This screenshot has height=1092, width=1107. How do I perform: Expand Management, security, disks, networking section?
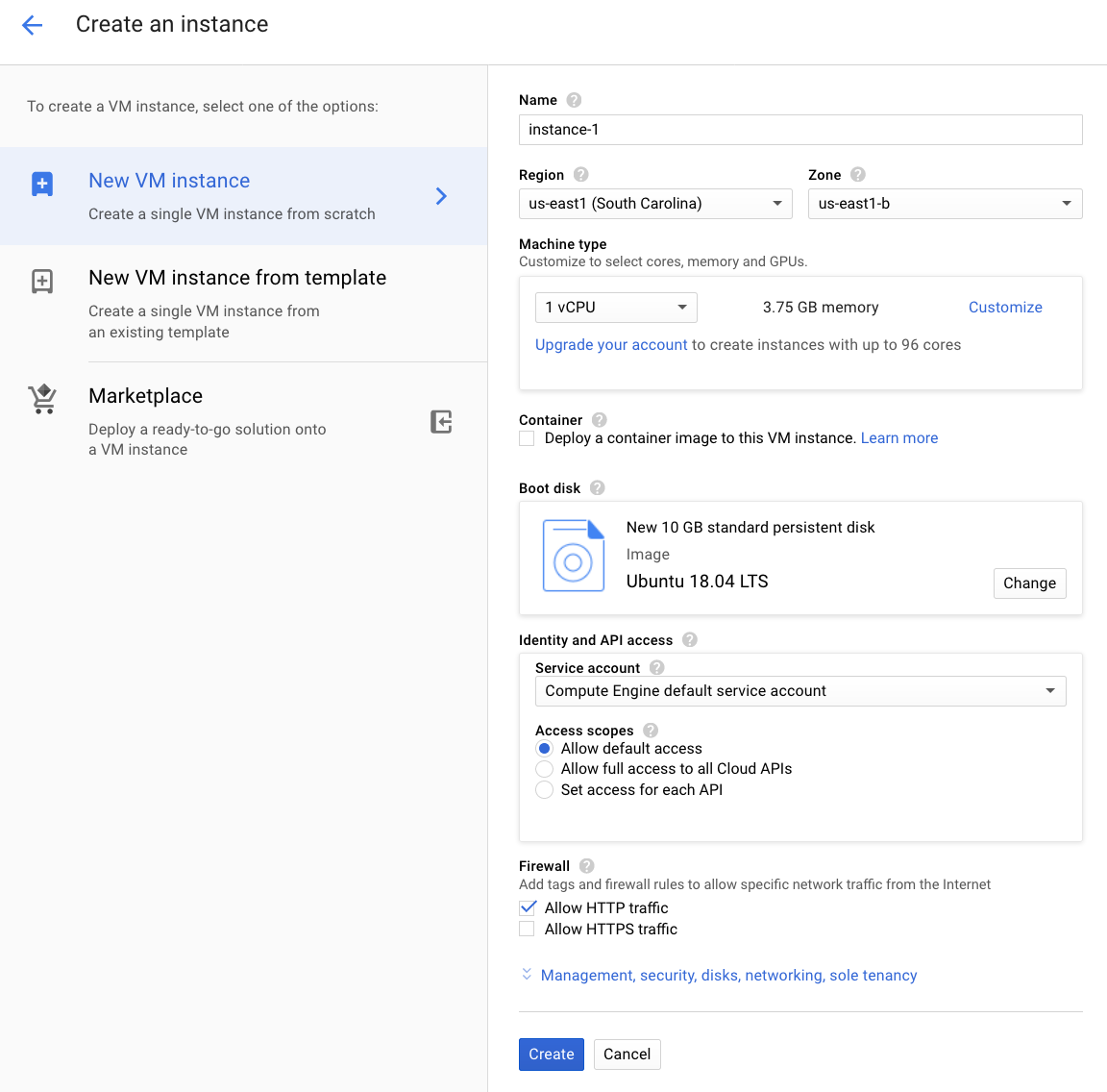click(727, 975)
